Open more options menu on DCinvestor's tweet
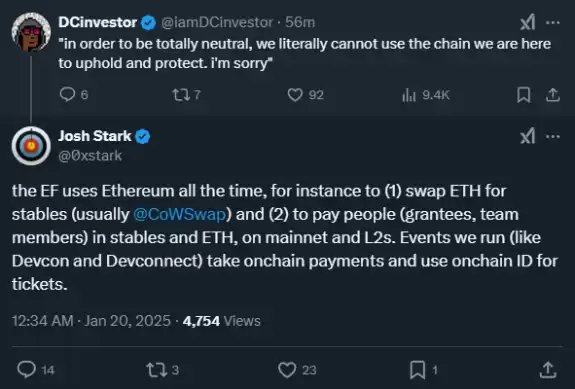Image resolution: width=575 pixels, height=389 pixels. point(553,23)
